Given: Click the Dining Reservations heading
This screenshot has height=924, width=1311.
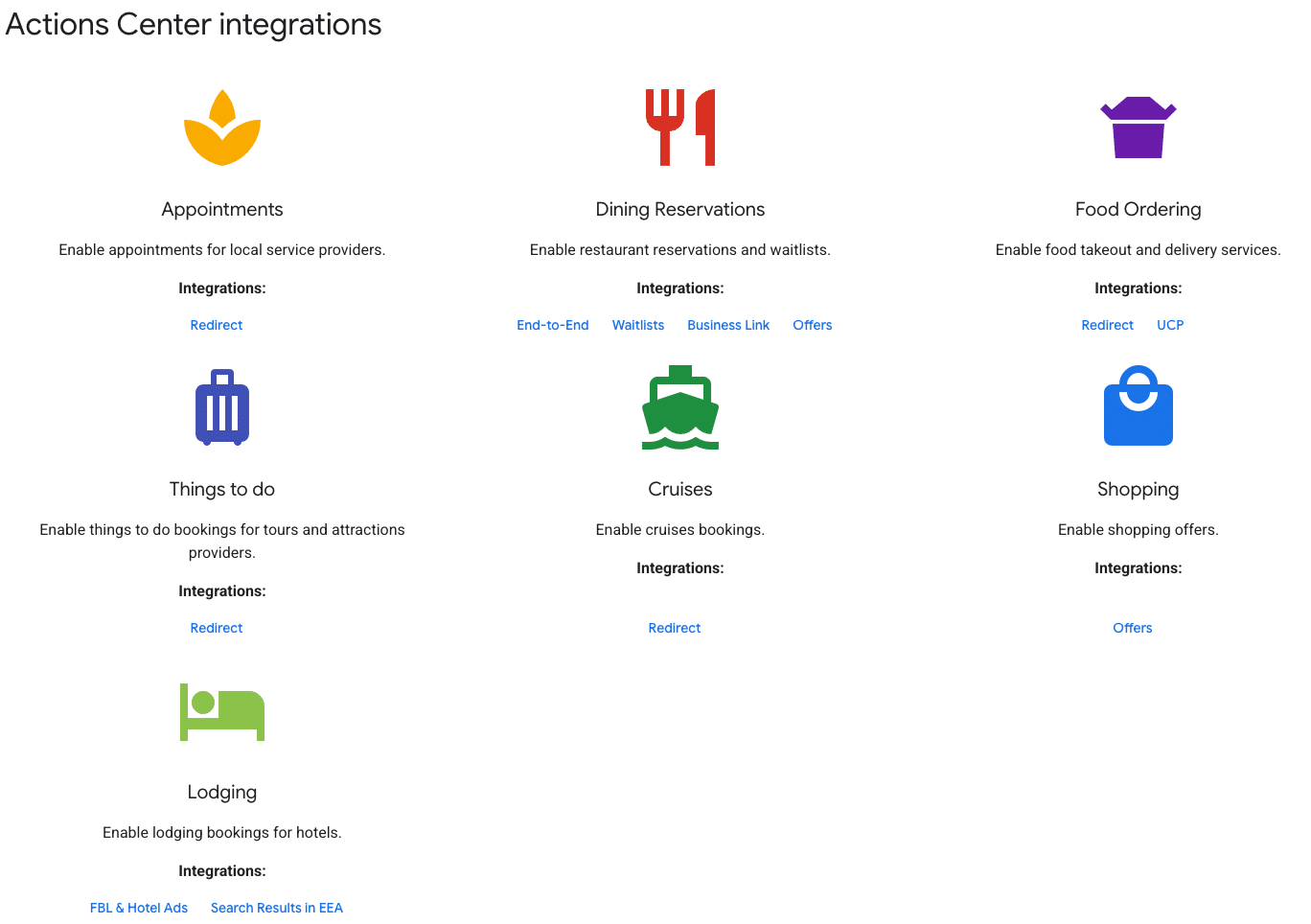Looking at the screenshot, I should [x=680, y=209].
